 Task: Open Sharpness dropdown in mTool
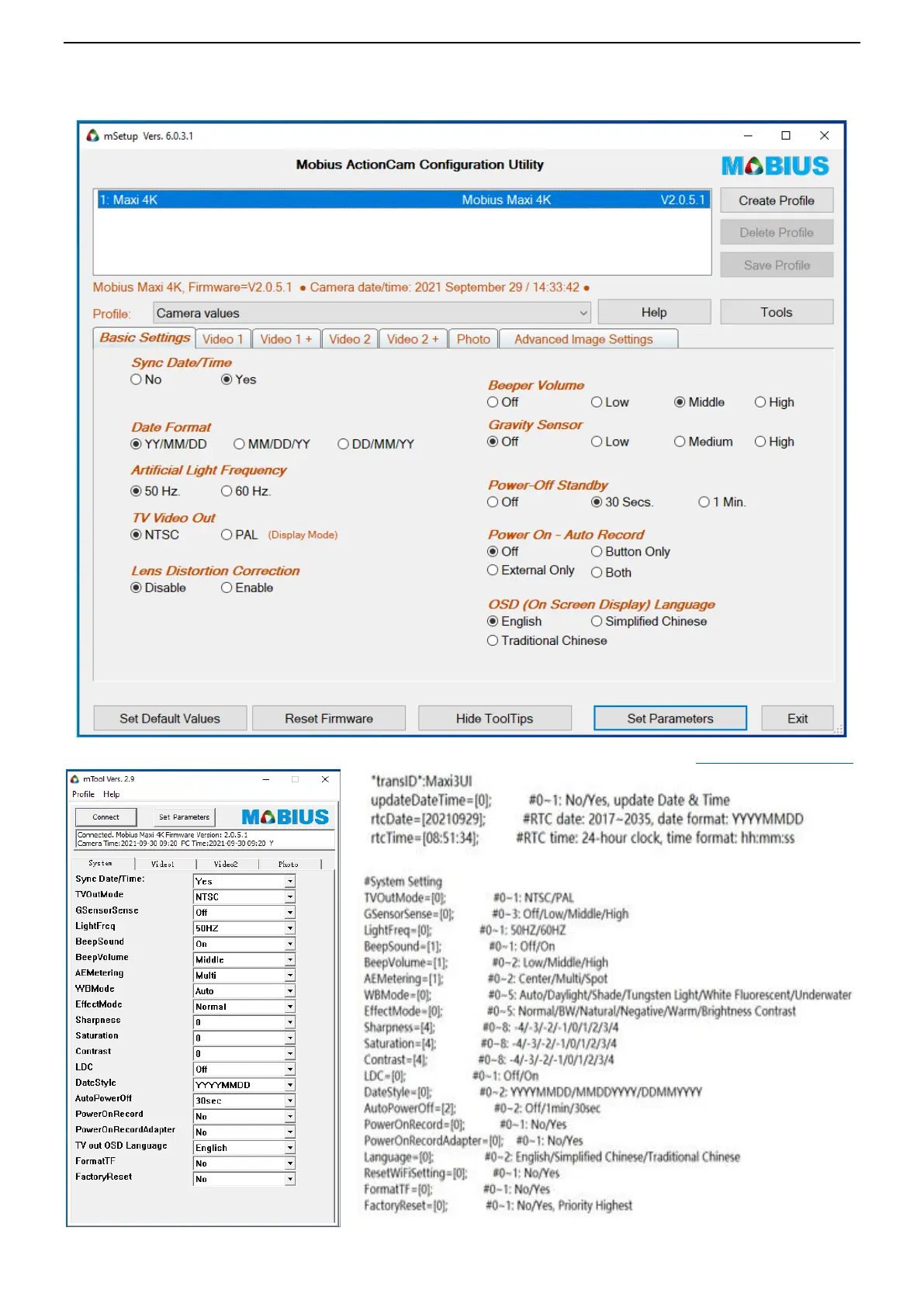pyautogui.click(x=290, y=1022)
